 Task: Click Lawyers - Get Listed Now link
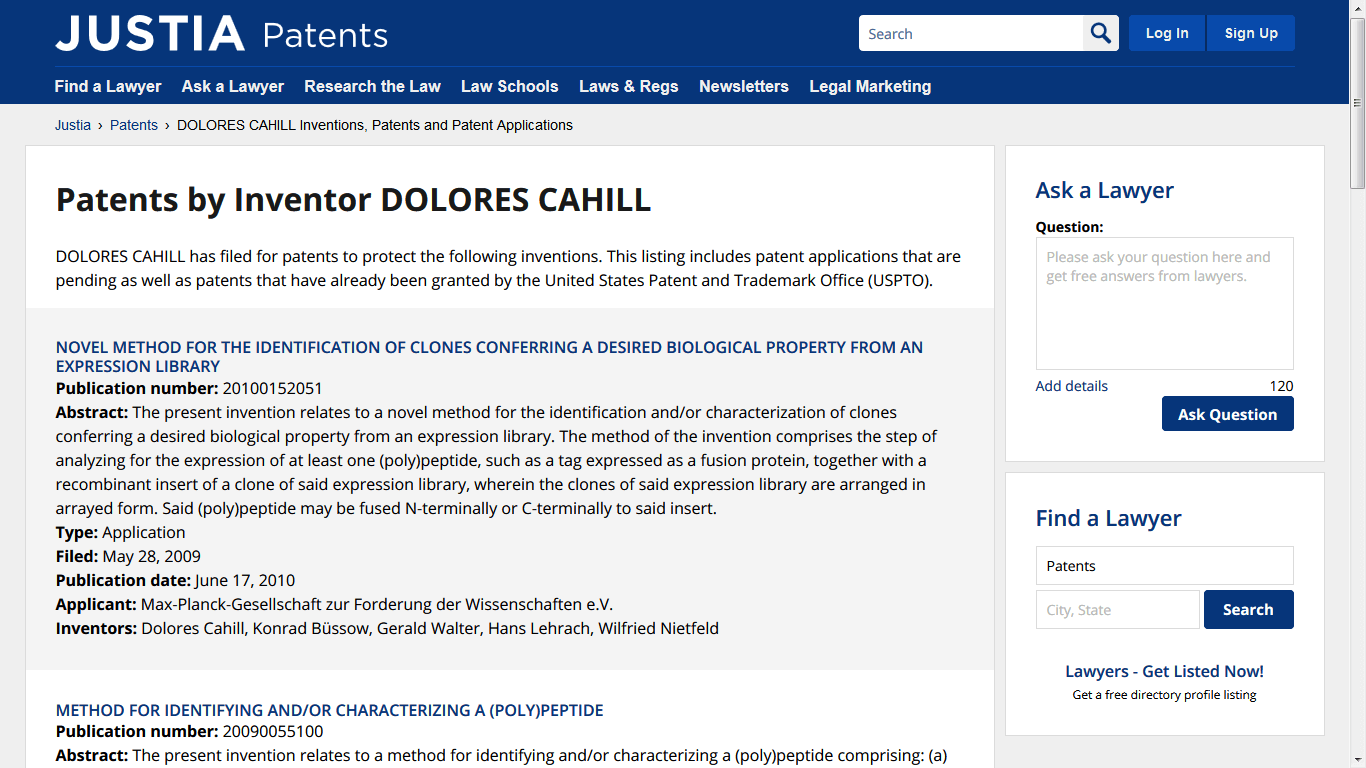(1164, 671)
